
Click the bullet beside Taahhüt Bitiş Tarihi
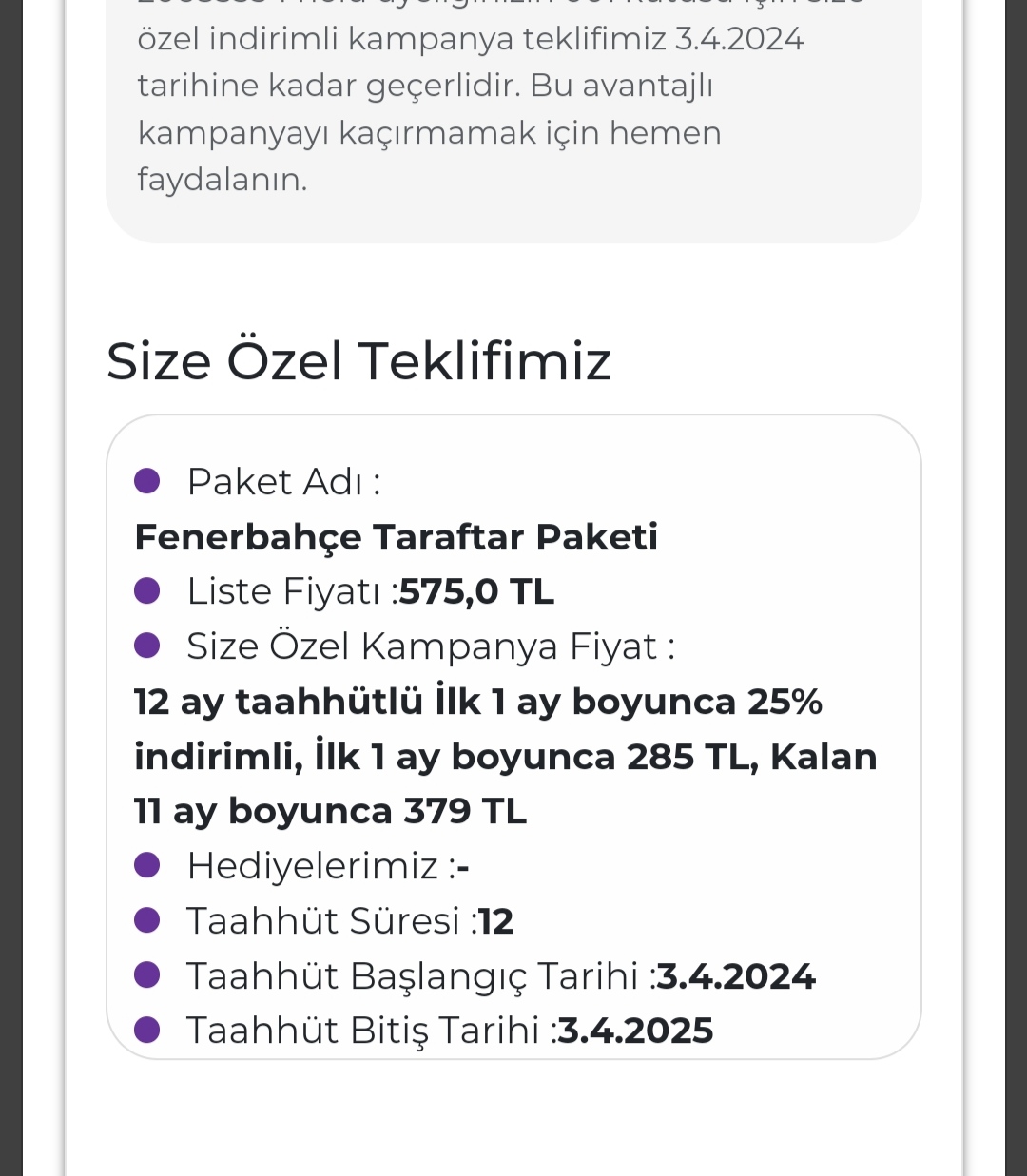pyautogui.click(x=147, y=1031)
